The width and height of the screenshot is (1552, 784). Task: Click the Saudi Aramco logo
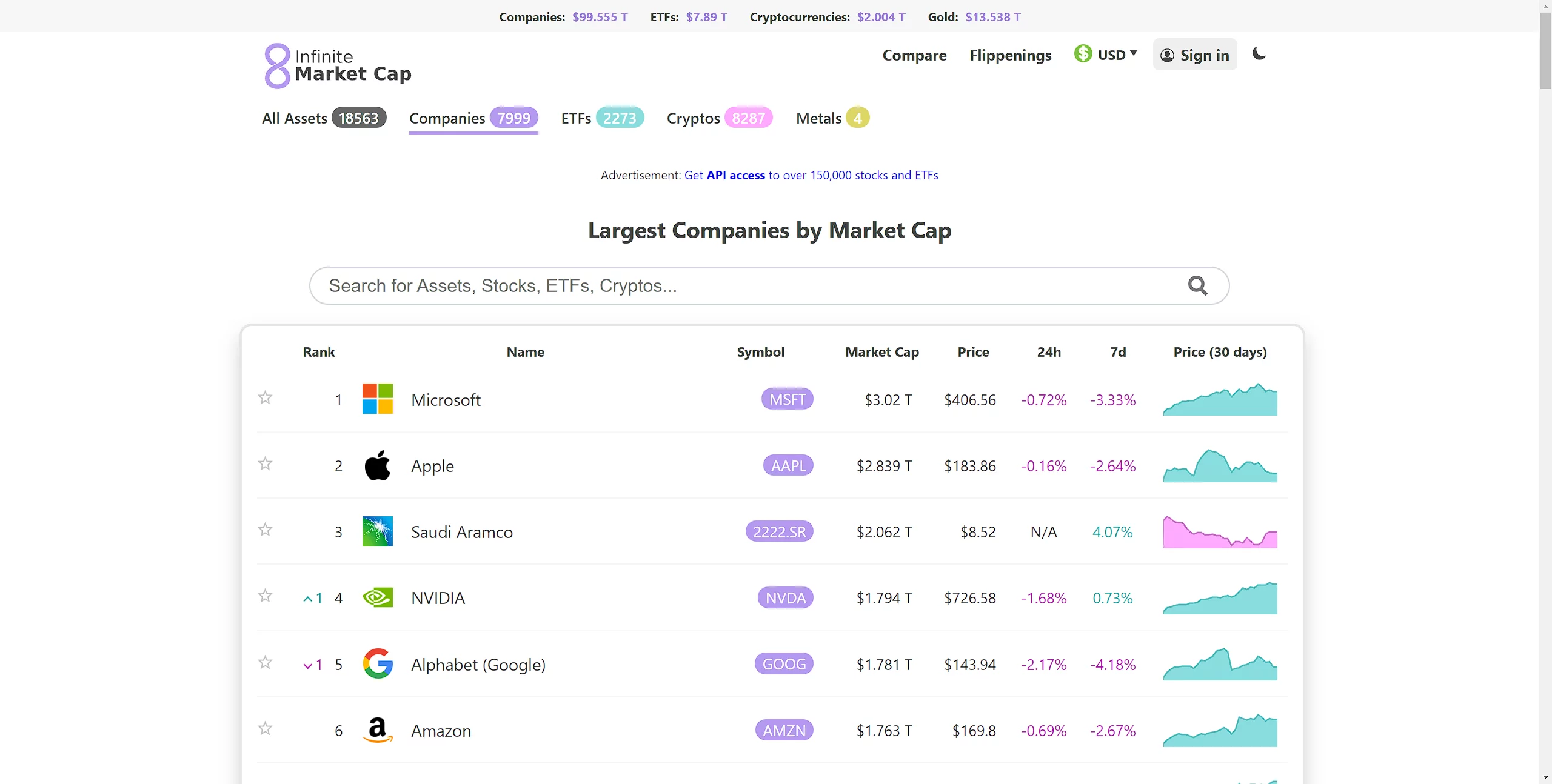377,531
